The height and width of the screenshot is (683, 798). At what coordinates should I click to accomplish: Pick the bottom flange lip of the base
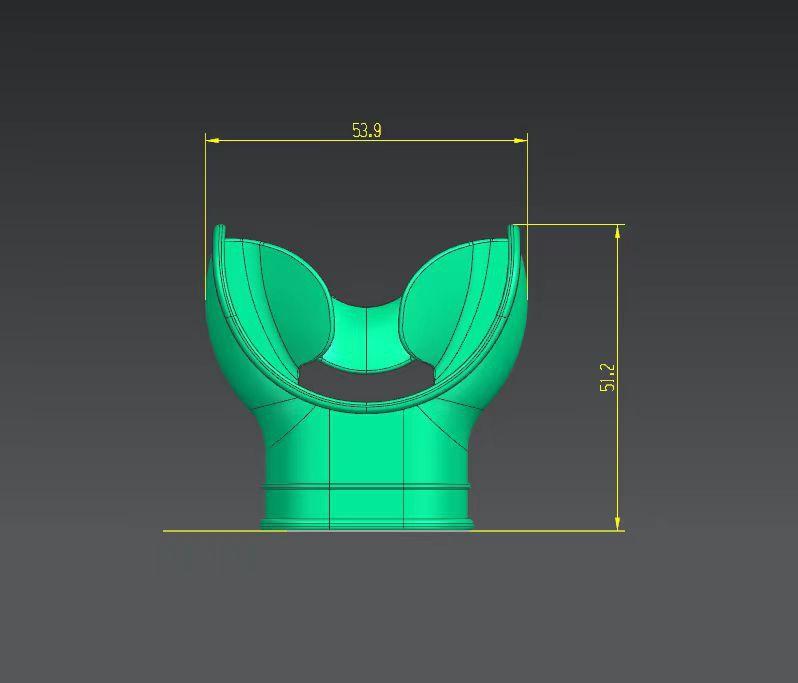366,524
